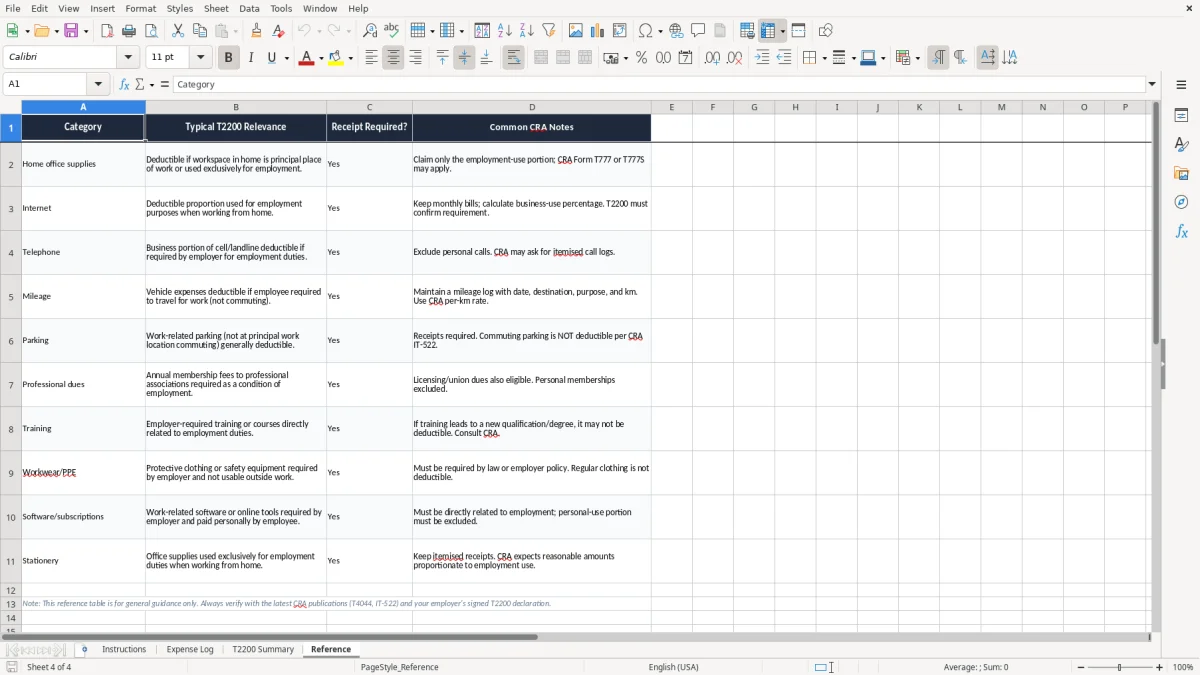Open sidebar Properties deck
The image size is (1200, 675).
tap(1181, 115)
